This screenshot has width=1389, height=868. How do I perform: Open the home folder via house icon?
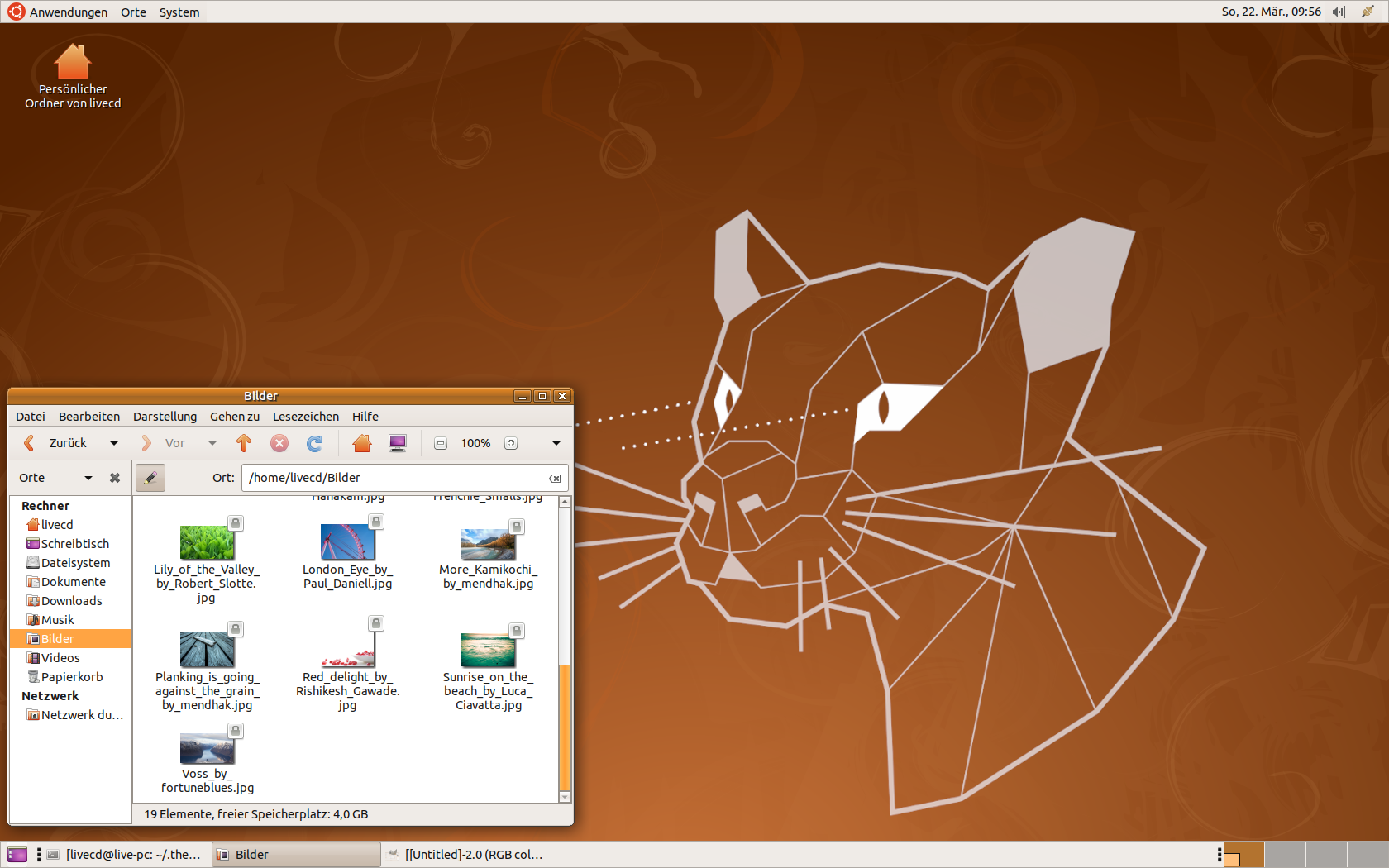pyautogui.click(x=362, y=443)
